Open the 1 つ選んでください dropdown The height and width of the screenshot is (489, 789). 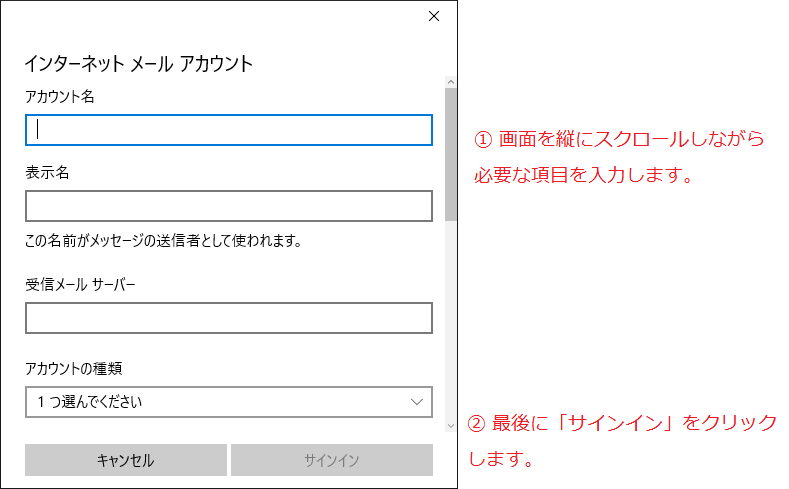[x=229, y=402]
